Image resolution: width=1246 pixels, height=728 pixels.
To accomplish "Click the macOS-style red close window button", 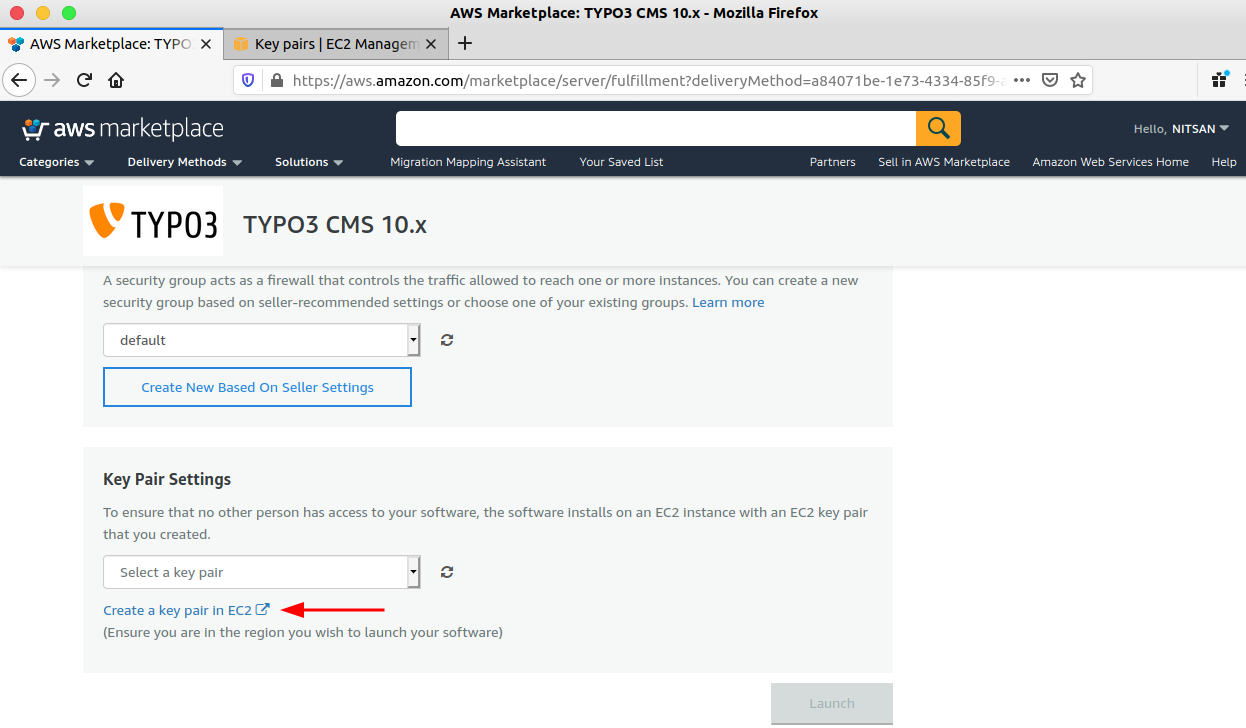I will click(x=17, y=13).
